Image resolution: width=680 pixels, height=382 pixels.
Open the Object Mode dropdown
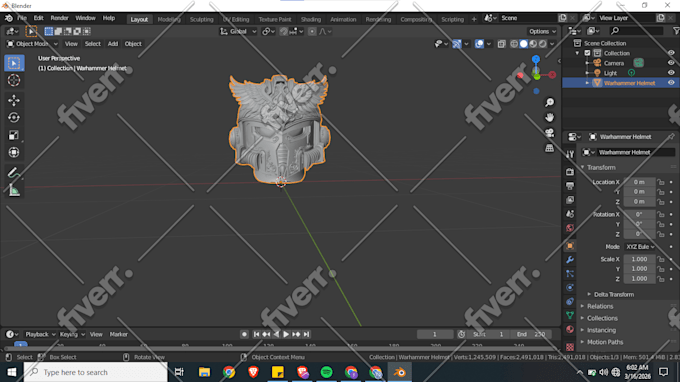click(32, 44)
